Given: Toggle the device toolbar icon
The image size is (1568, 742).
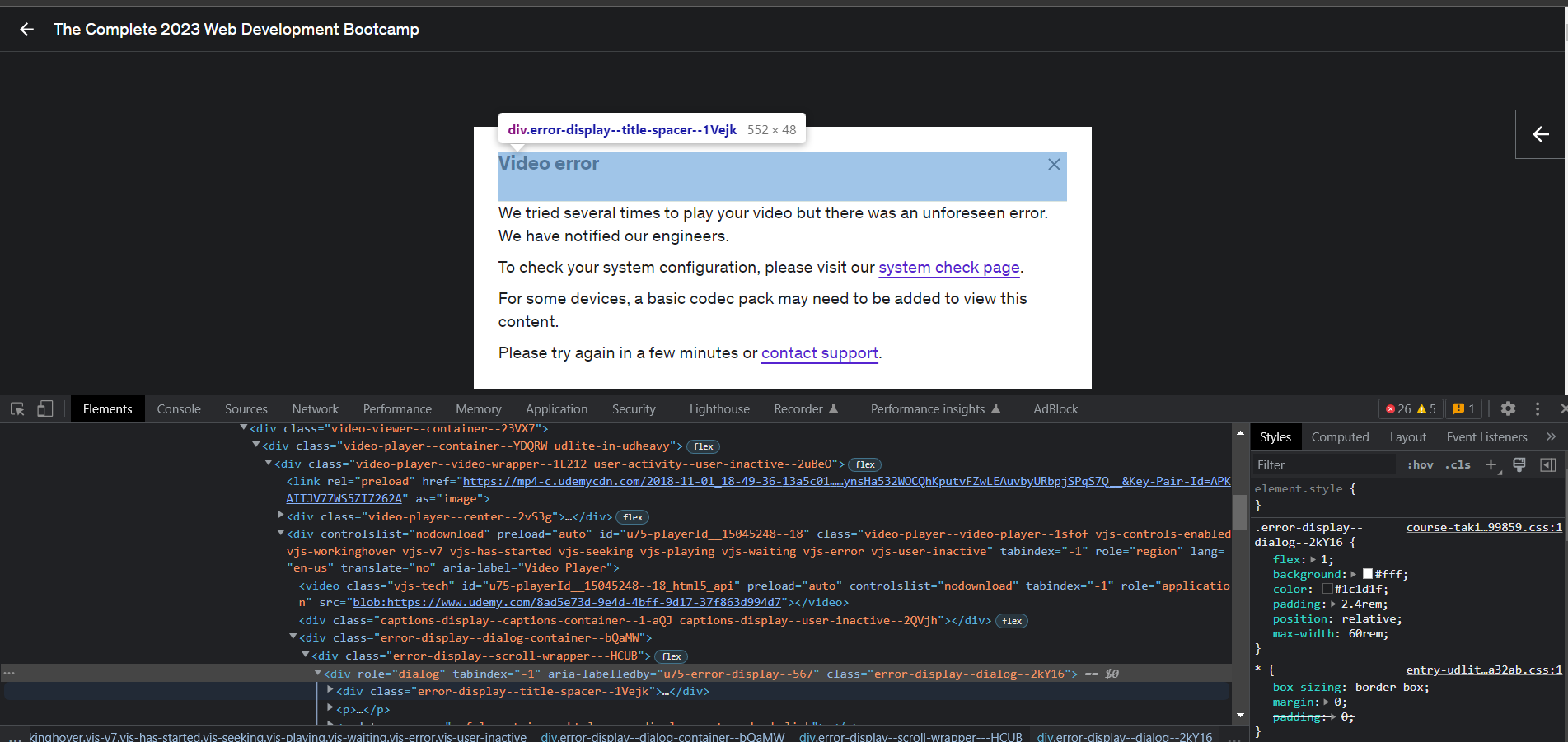Looking at the screenshot, I should click(x=45, y=409).
